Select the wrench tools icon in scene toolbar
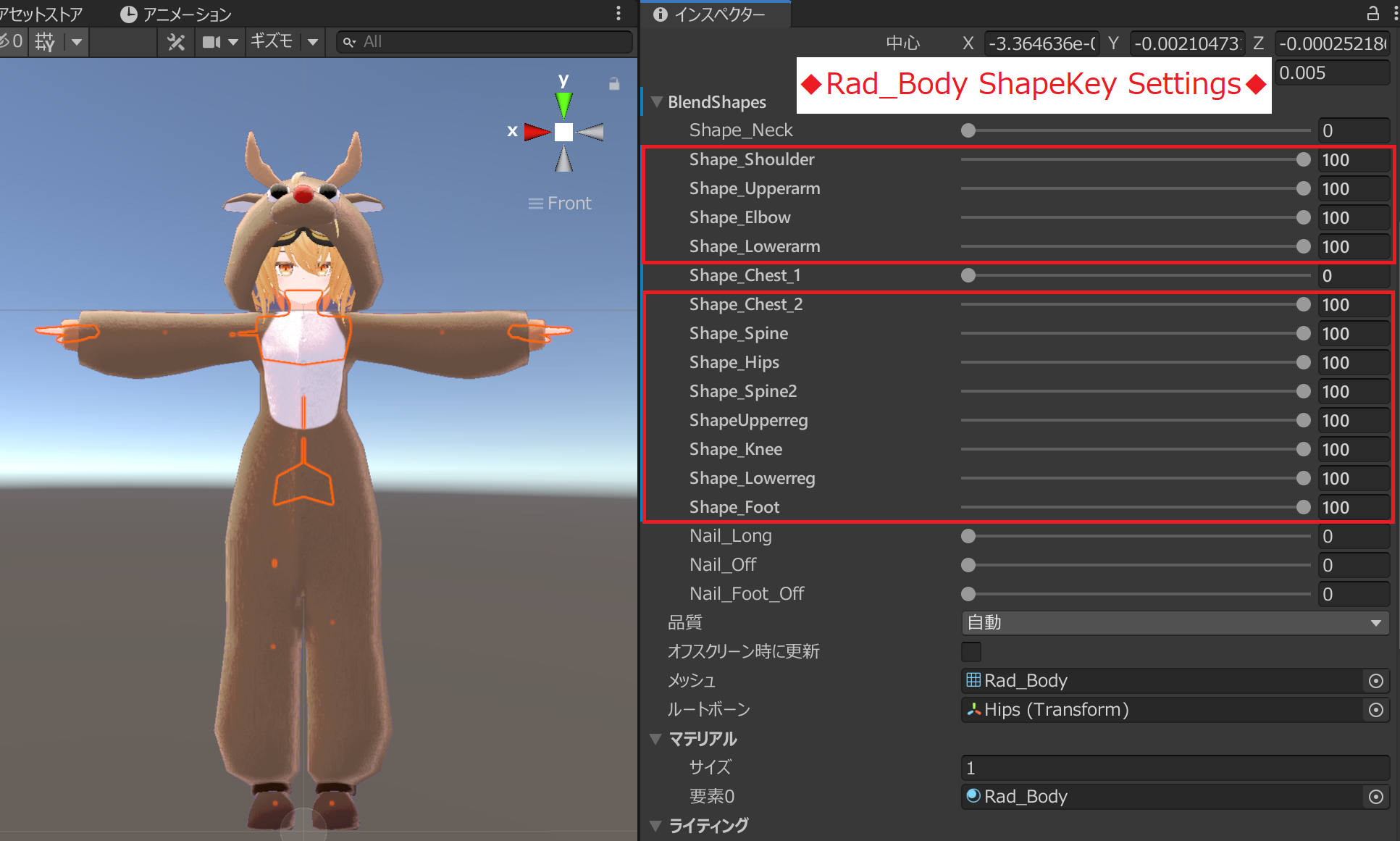 coord(176,41)
